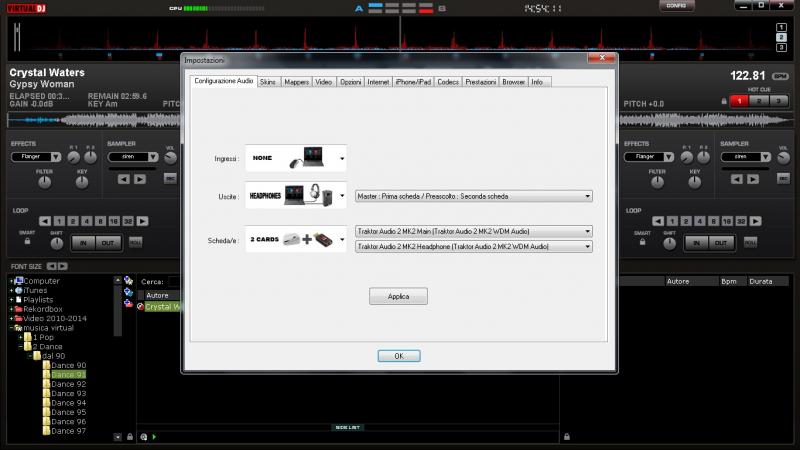Open the Scheda/e 2 CARDS dropdown
The image size is (800, 450).
tap(296, 239)
